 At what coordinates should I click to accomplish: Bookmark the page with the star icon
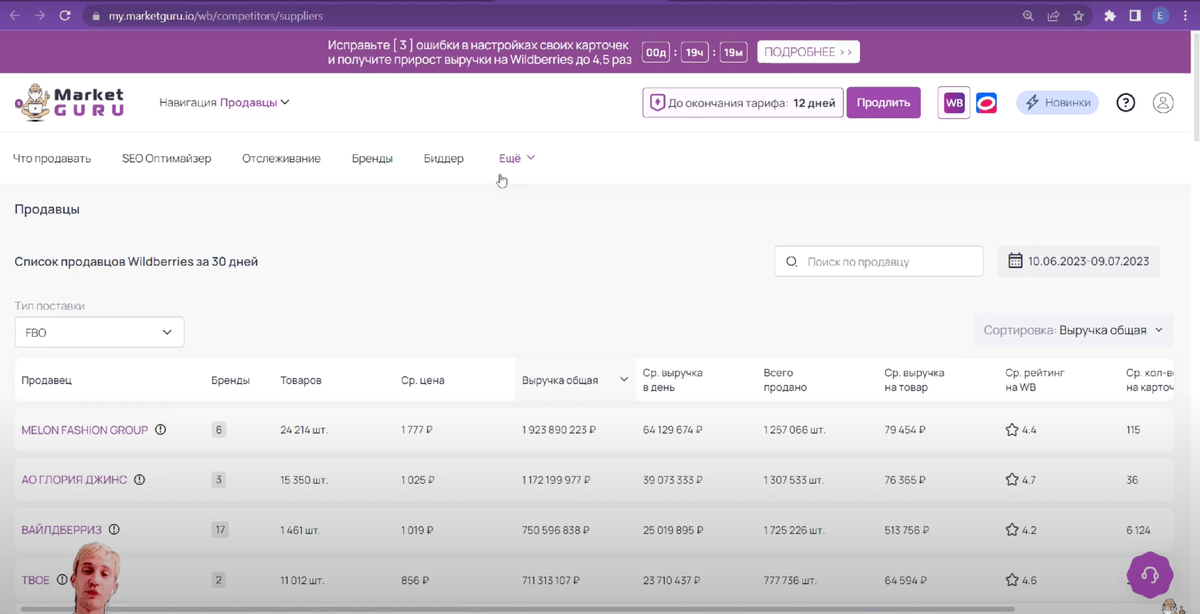(x=1079, y=16)
